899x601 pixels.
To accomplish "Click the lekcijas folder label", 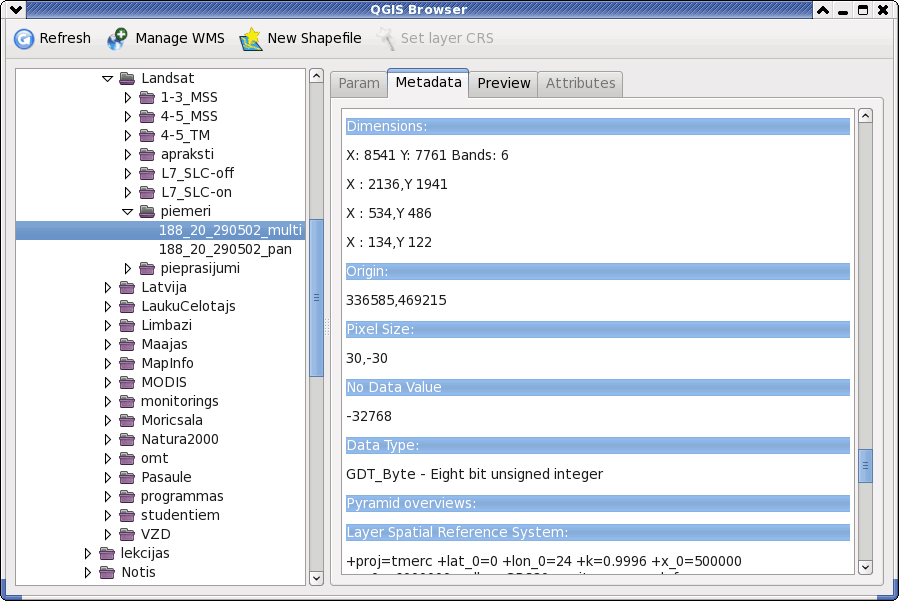I will [145, 553].
